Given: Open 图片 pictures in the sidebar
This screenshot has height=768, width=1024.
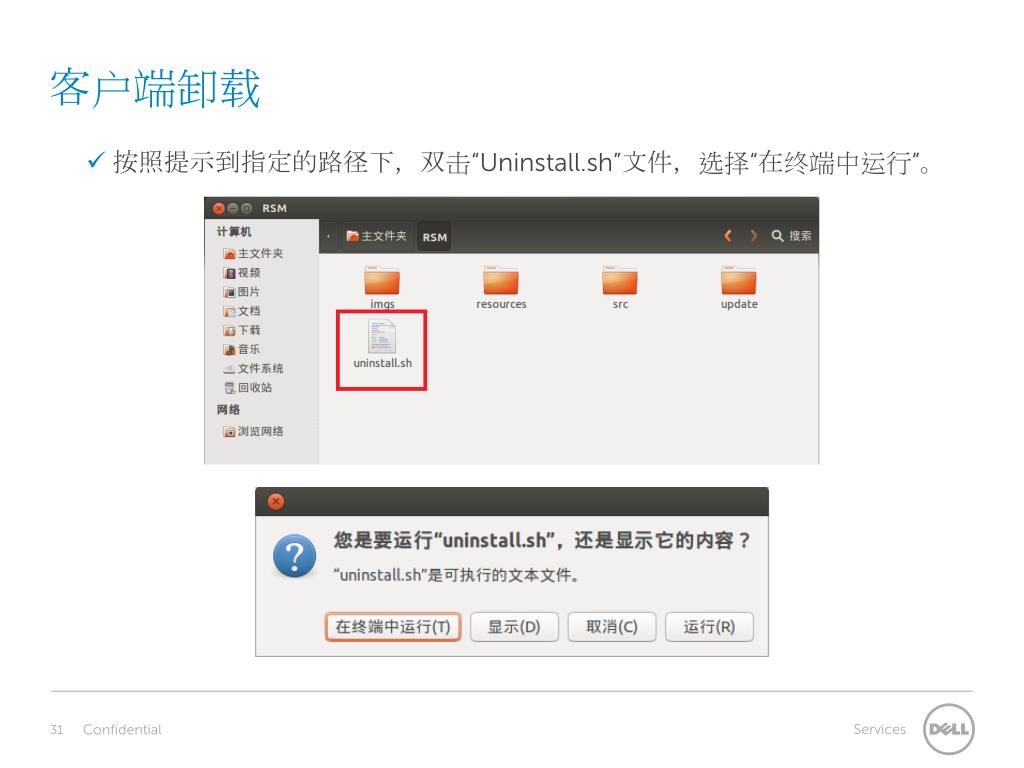Looking at the screenshot, I should [242, 291].
